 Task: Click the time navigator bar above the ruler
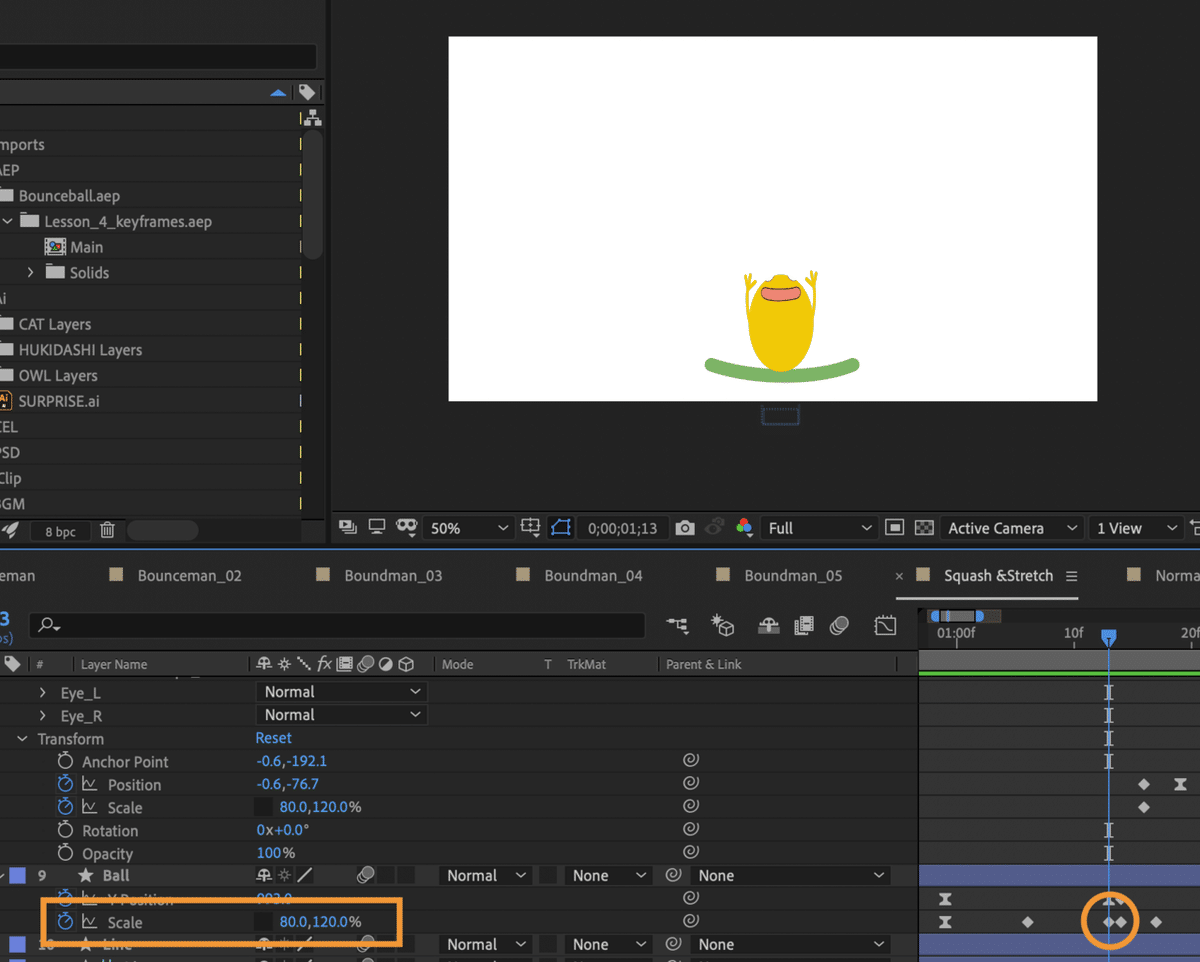957,616
